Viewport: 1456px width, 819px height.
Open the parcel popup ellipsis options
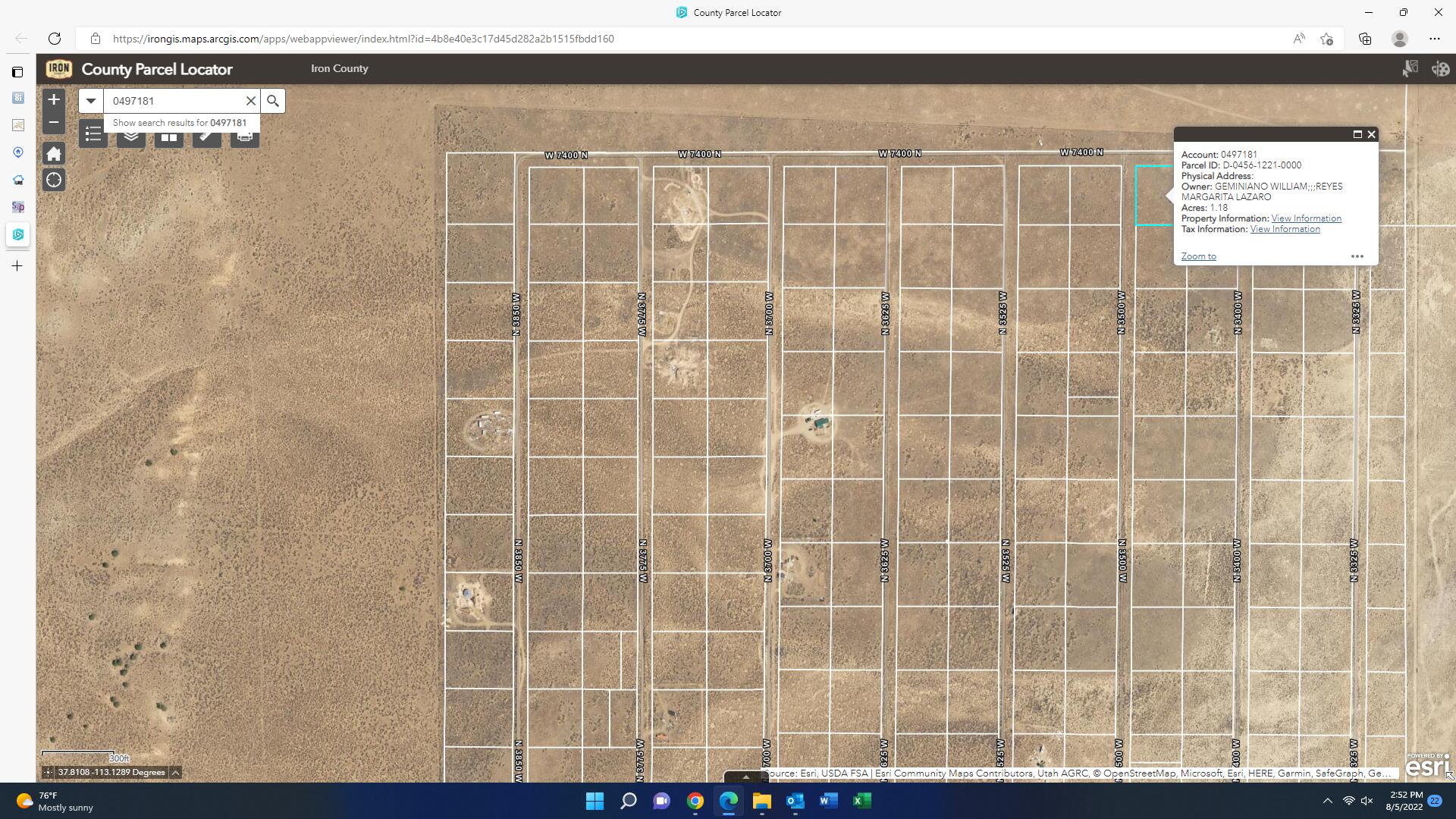(1357, 256)
